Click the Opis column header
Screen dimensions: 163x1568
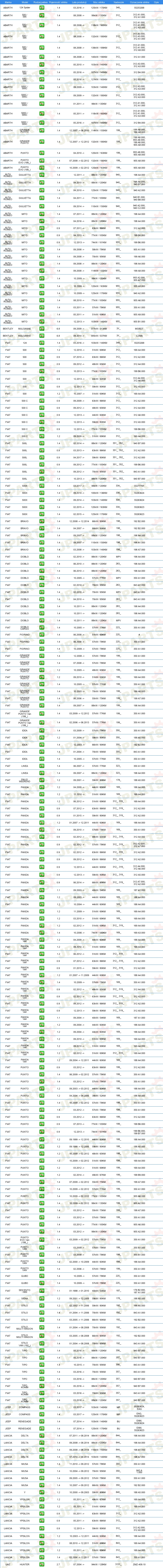(x=156, y=3)
